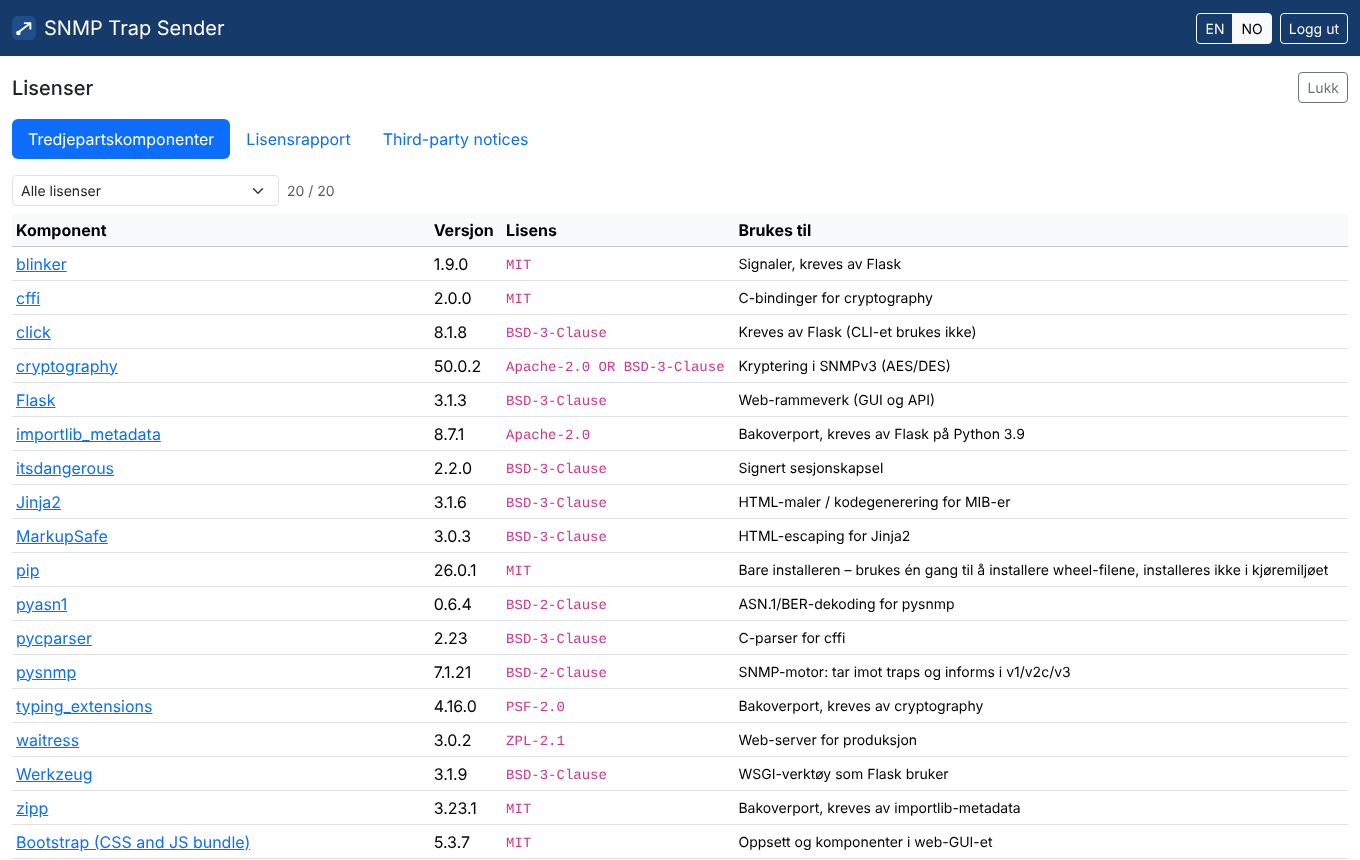The image size is (1360, 860).
Task: Click the Versjon column header
Action: 464,230
